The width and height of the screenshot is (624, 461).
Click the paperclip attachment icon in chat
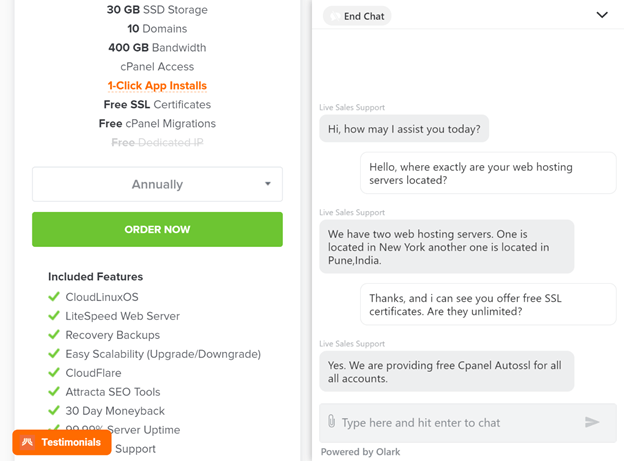332,421
